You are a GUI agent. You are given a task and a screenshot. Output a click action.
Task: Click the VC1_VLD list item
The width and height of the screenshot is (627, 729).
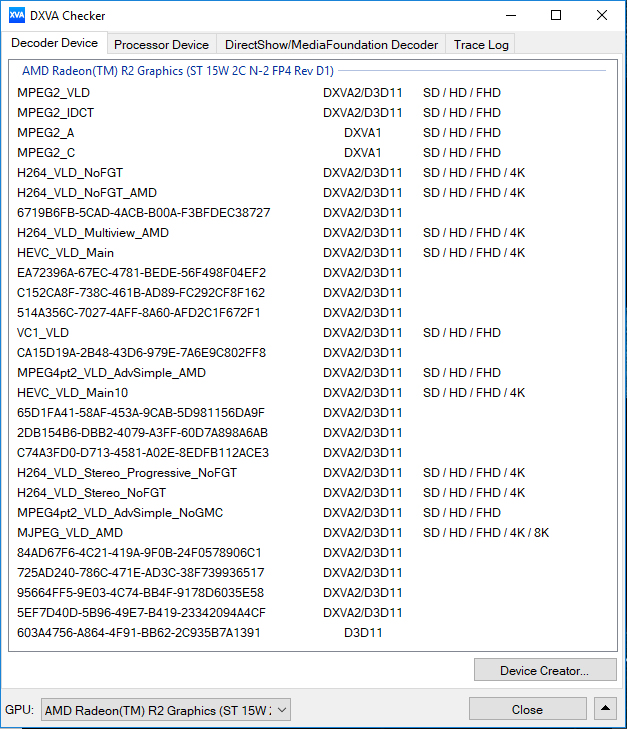tap(43, 333)
